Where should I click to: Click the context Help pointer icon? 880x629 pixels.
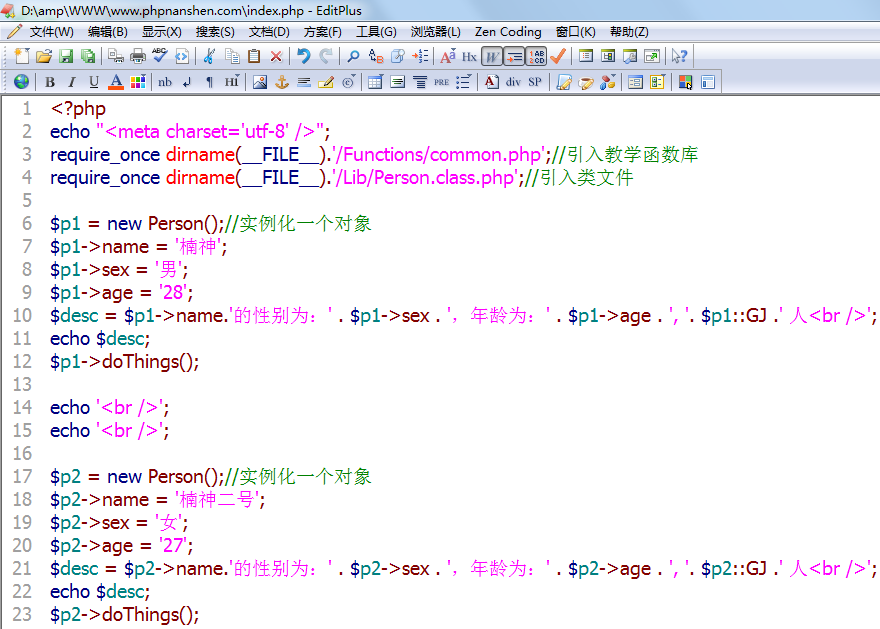(679, 56)
